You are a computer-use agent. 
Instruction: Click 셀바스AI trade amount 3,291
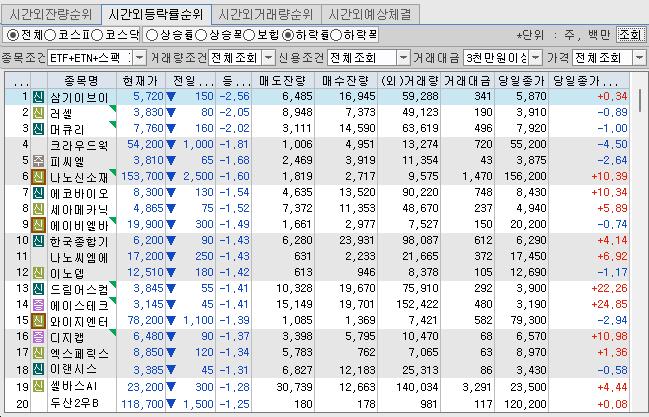click(477, 387)
